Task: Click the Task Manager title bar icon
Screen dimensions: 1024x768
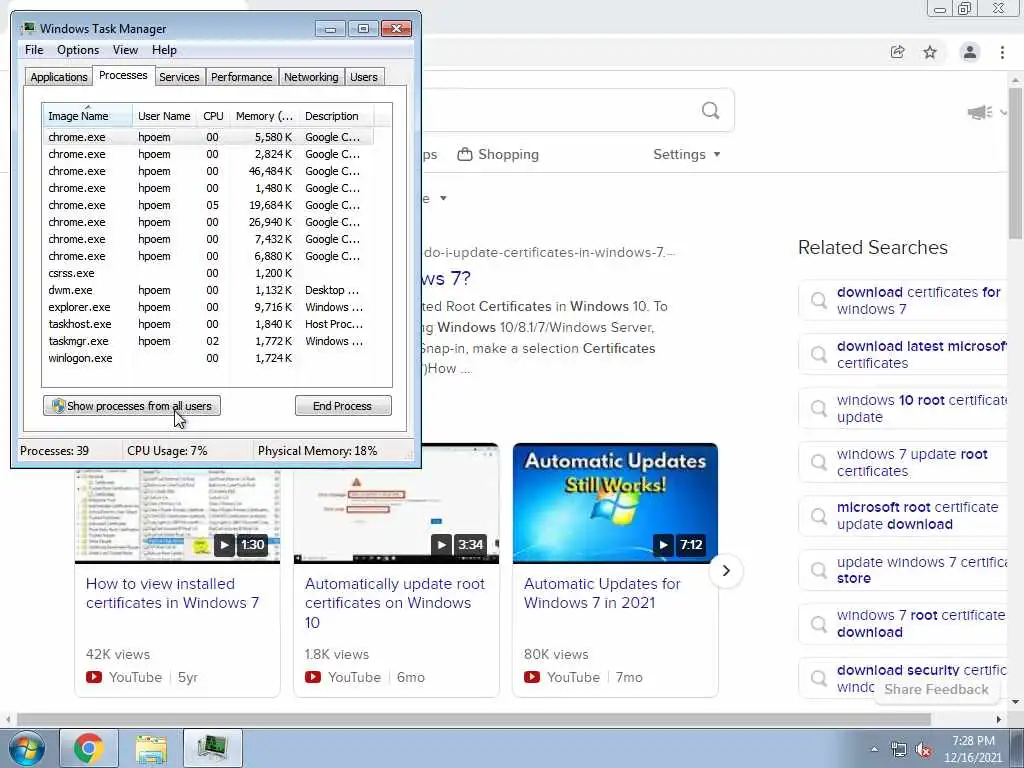Action: click(x=28, y=29)
